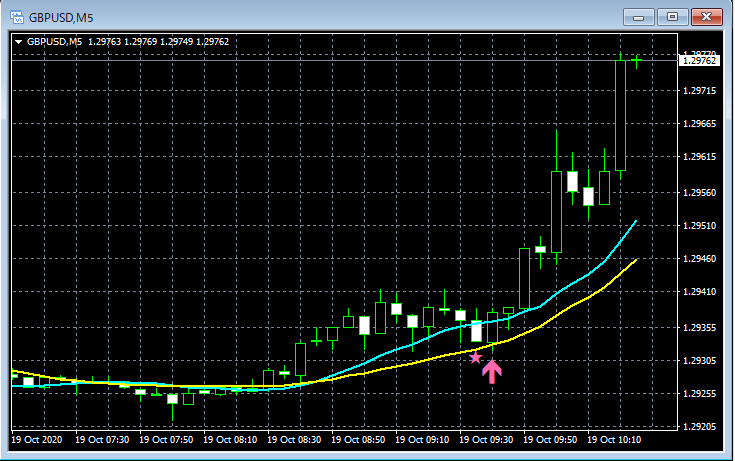This screenshot has height=461, width=735.
Task: Click the chart icon in GBPUSD,M5 title bar
Action: [x=16, y=17]
